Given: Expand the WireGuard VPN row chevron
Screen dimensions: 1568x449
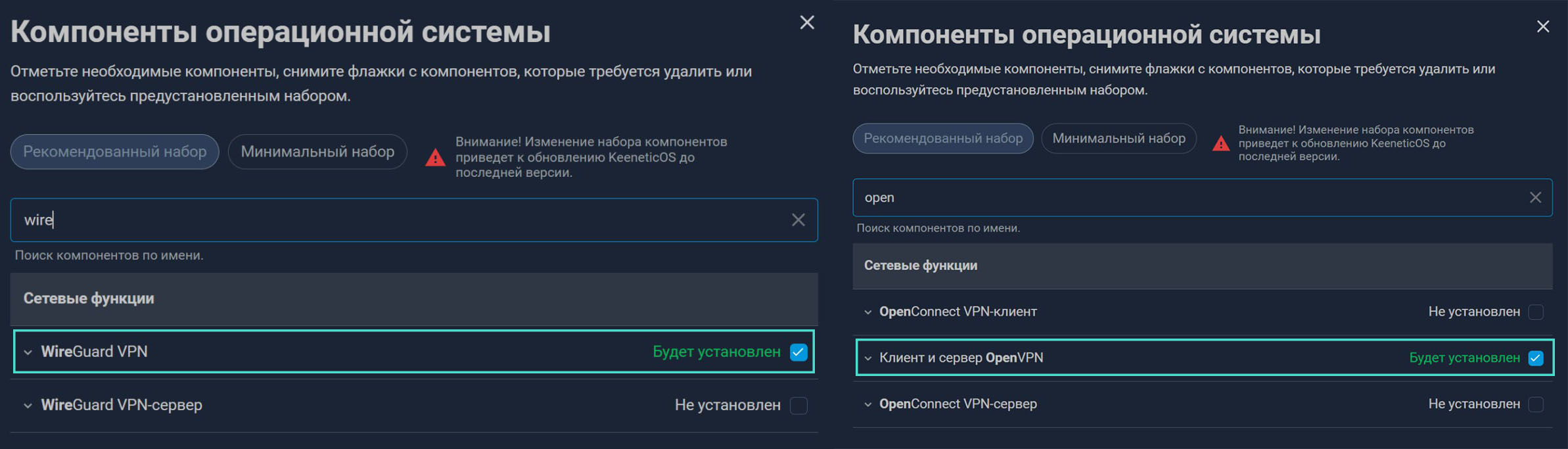Looking at the screenshot, I should coord(28,352).
